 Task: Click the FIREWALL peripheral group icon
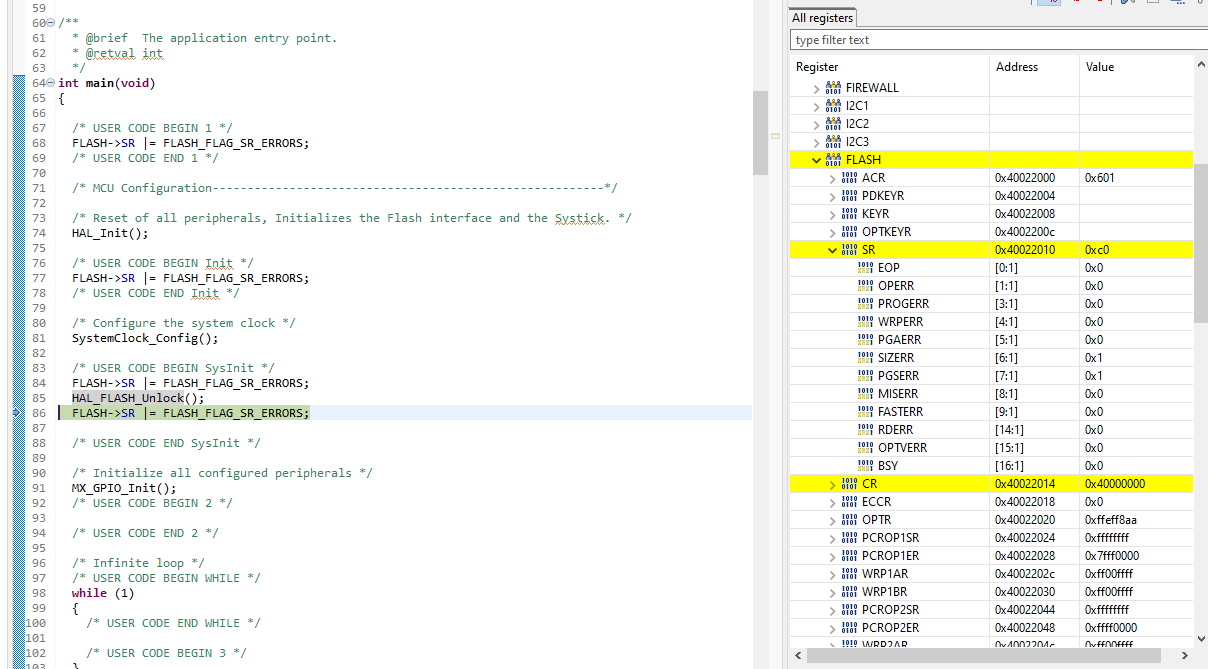(833, 87)
